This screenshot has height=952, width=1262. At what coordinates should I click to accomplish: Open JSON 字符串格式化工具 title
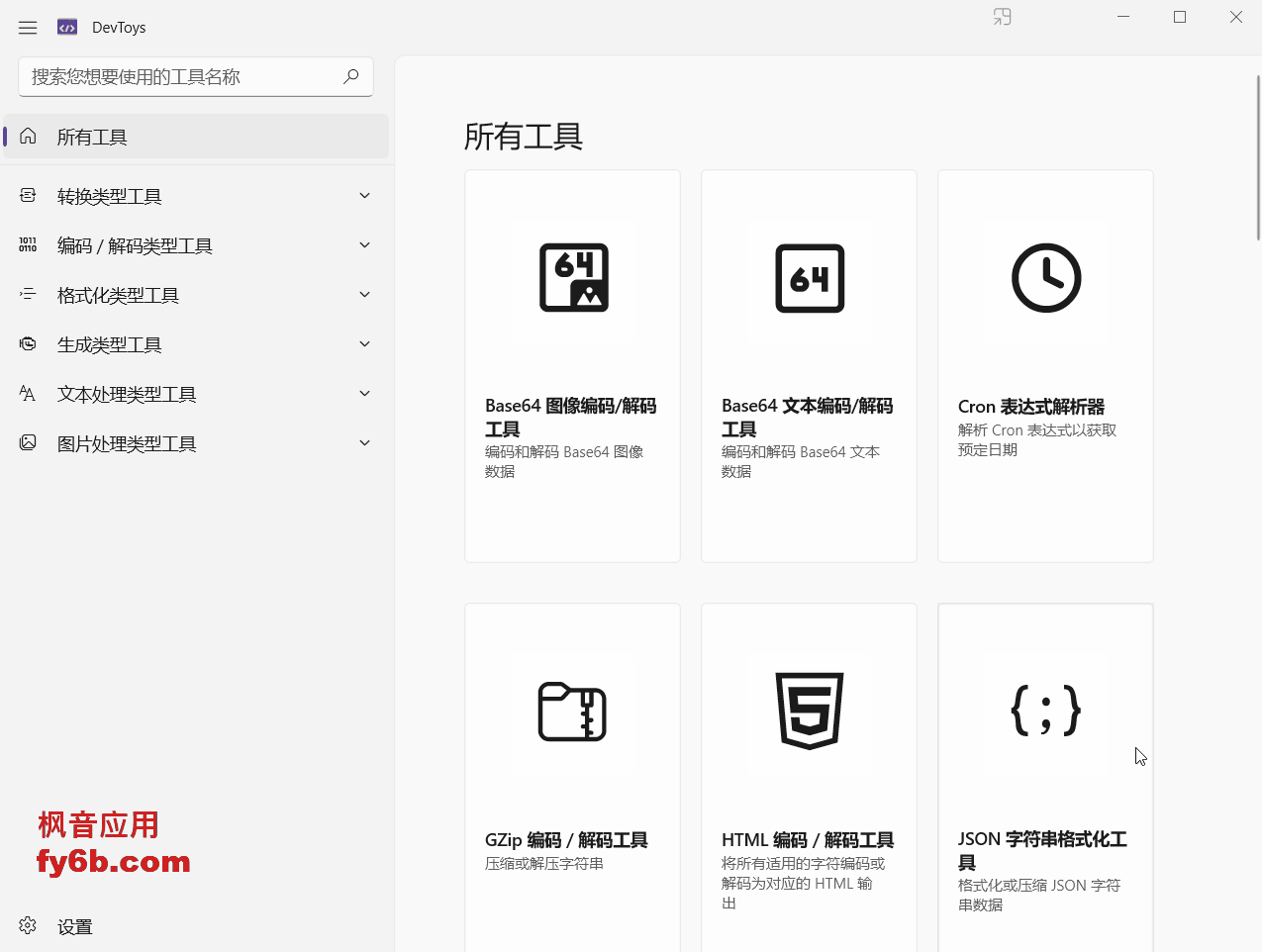1042,850
